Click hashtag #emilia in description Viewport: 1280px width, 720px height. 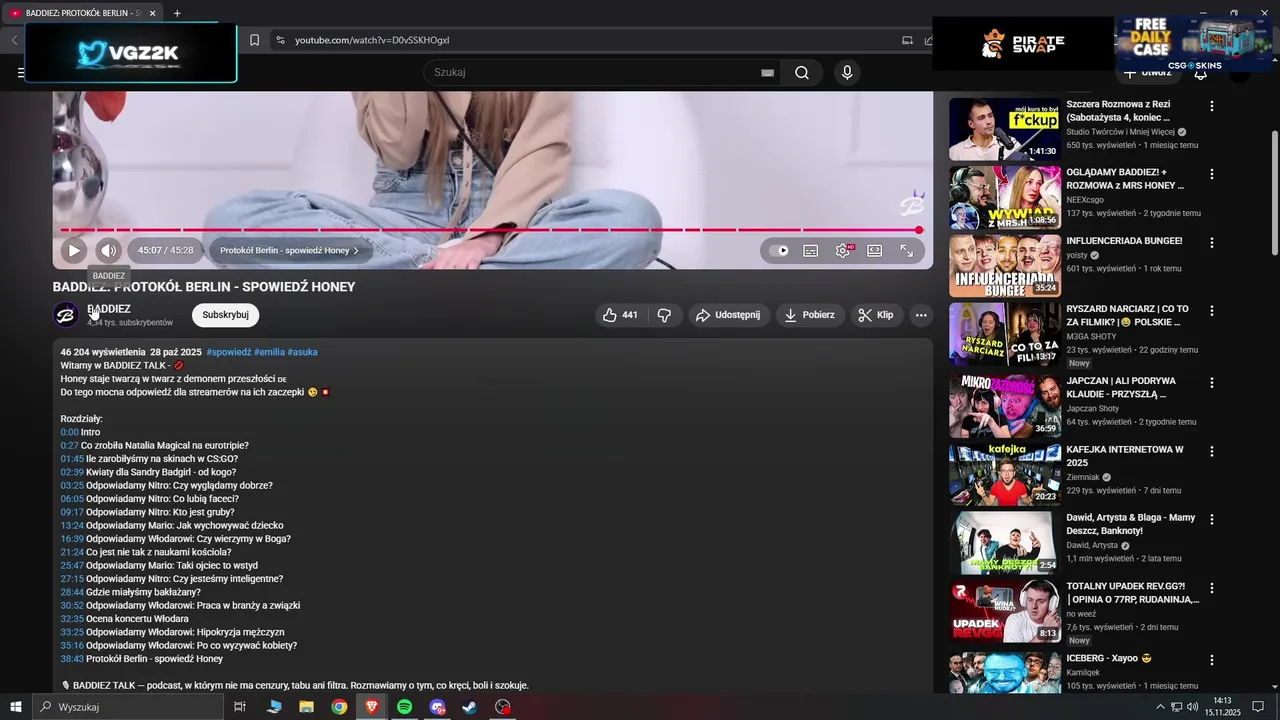(269, 352)
